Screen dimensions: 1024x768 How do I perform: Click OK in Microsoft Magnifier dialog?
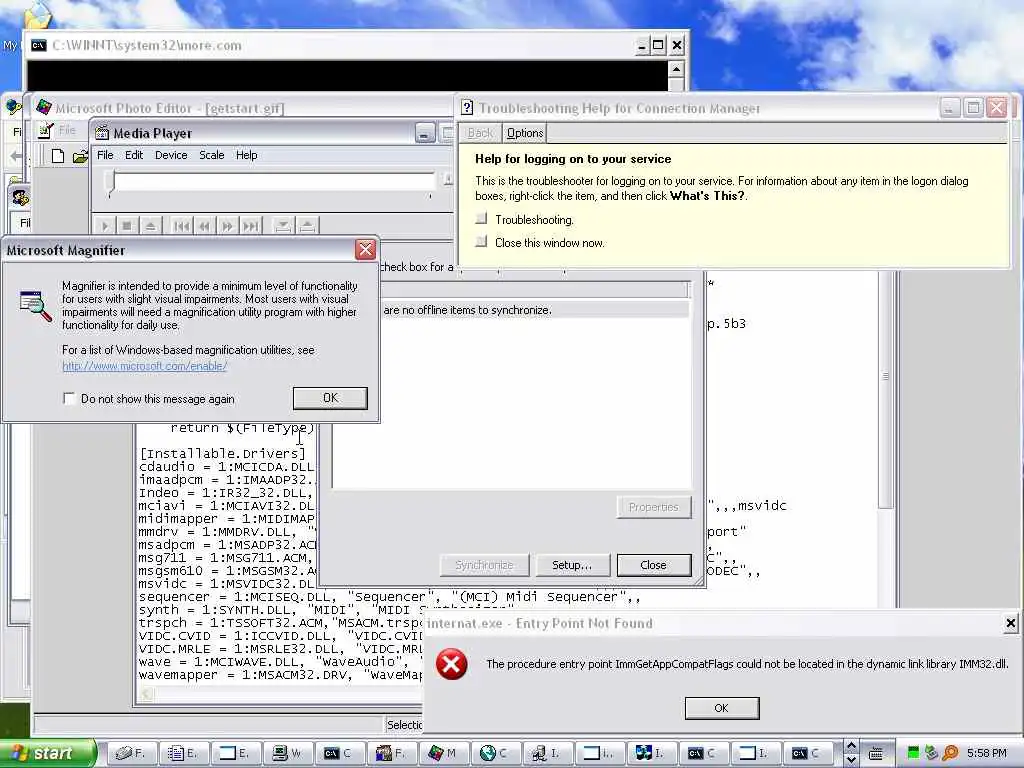pos(330,398)
